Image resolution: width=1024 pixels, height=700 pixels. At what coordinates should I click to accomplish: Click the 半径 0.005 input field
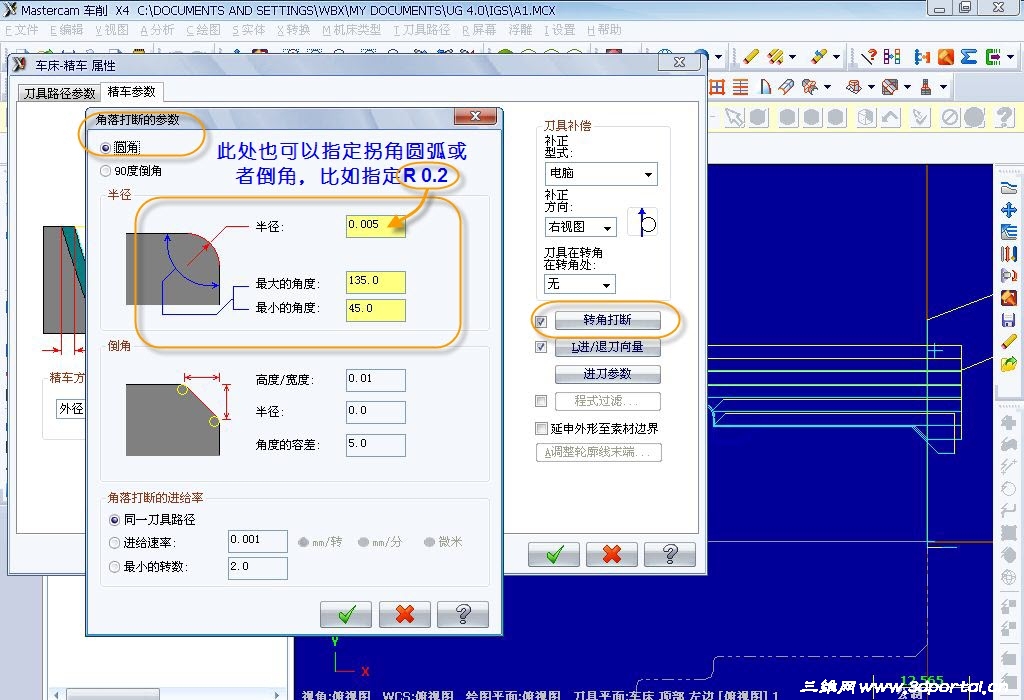click(376, 226)
